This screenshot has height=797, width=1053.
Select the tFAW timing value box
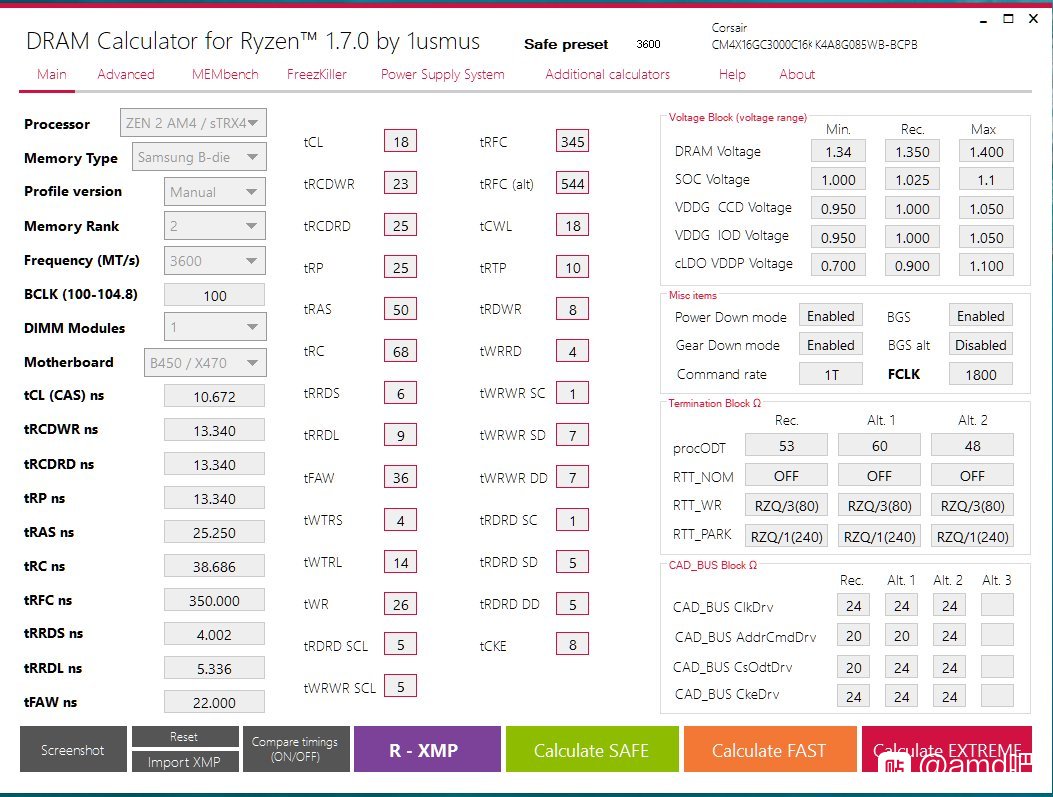[x=401, y=477]
